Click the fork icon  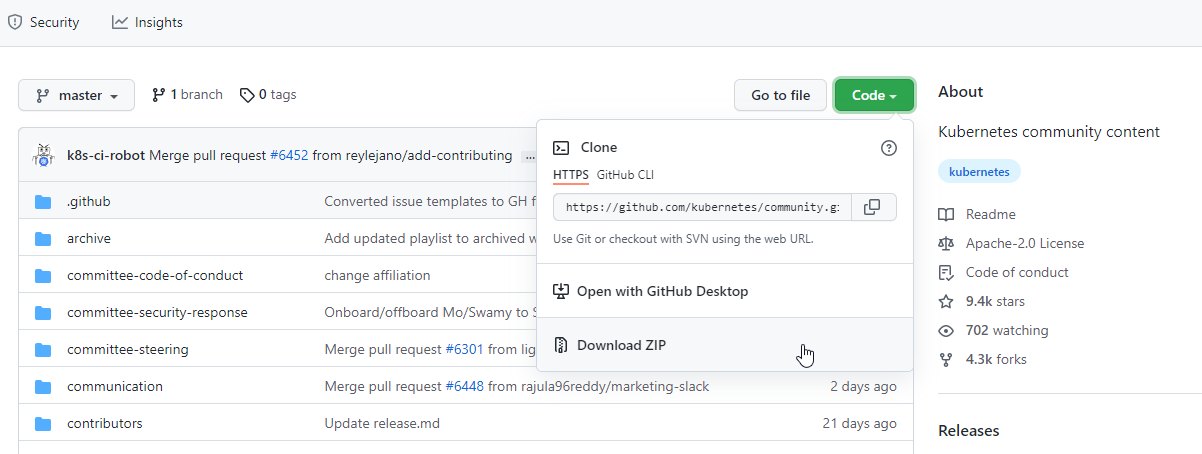[x=946, y=359]
